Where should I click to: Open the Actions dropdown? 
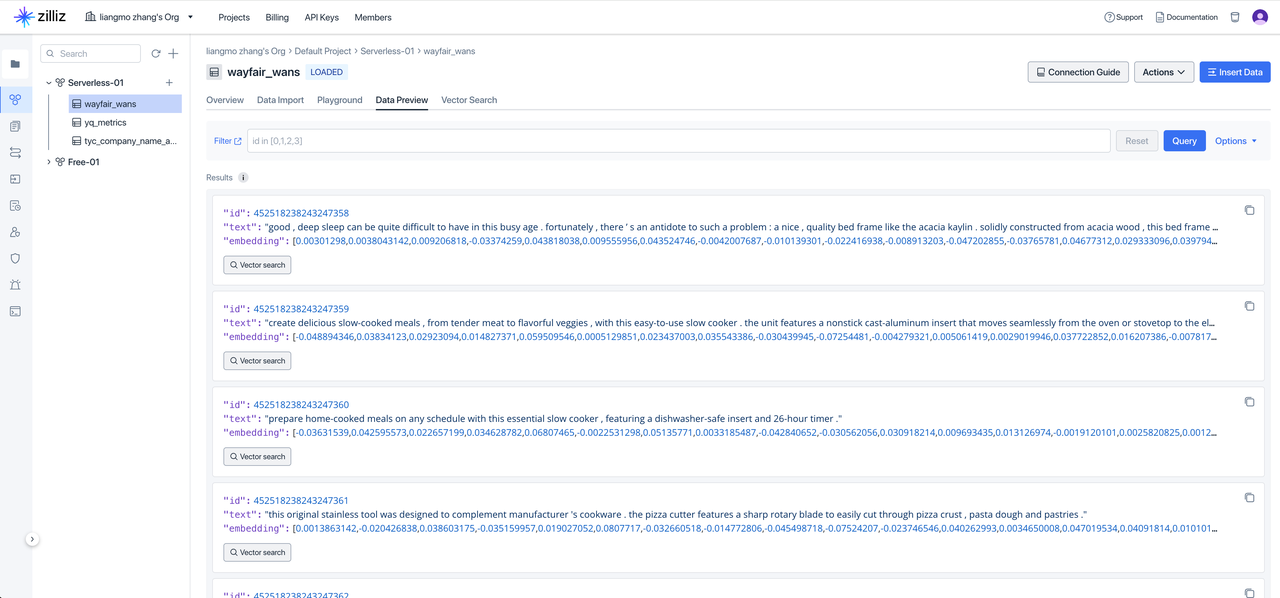pos(1163,72)
